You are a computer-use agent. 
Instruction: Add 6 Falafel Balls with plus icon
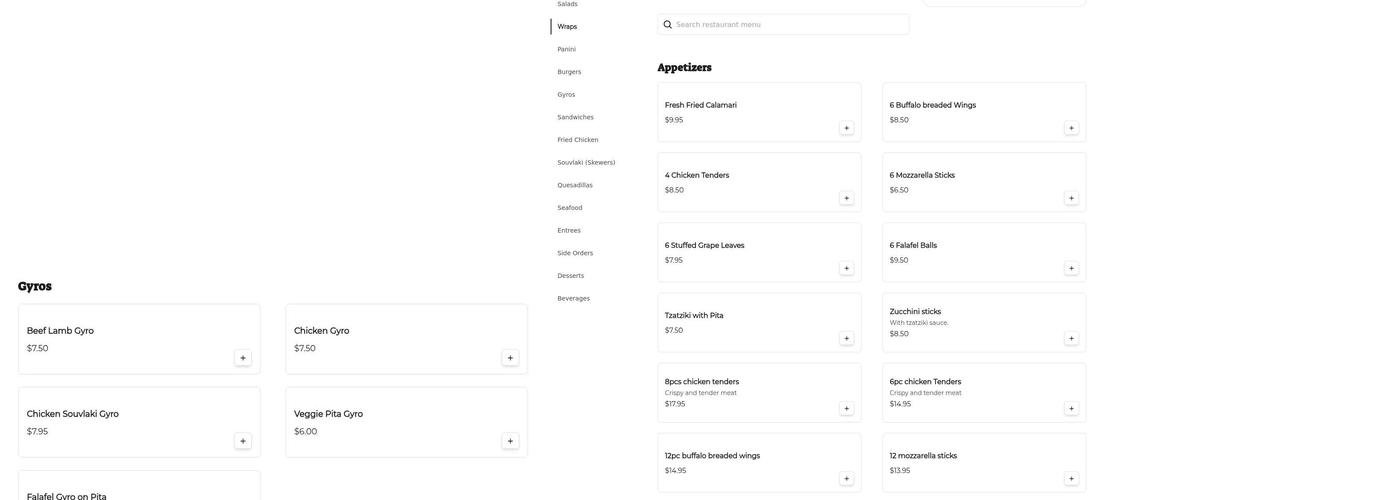pos(1071,268)
